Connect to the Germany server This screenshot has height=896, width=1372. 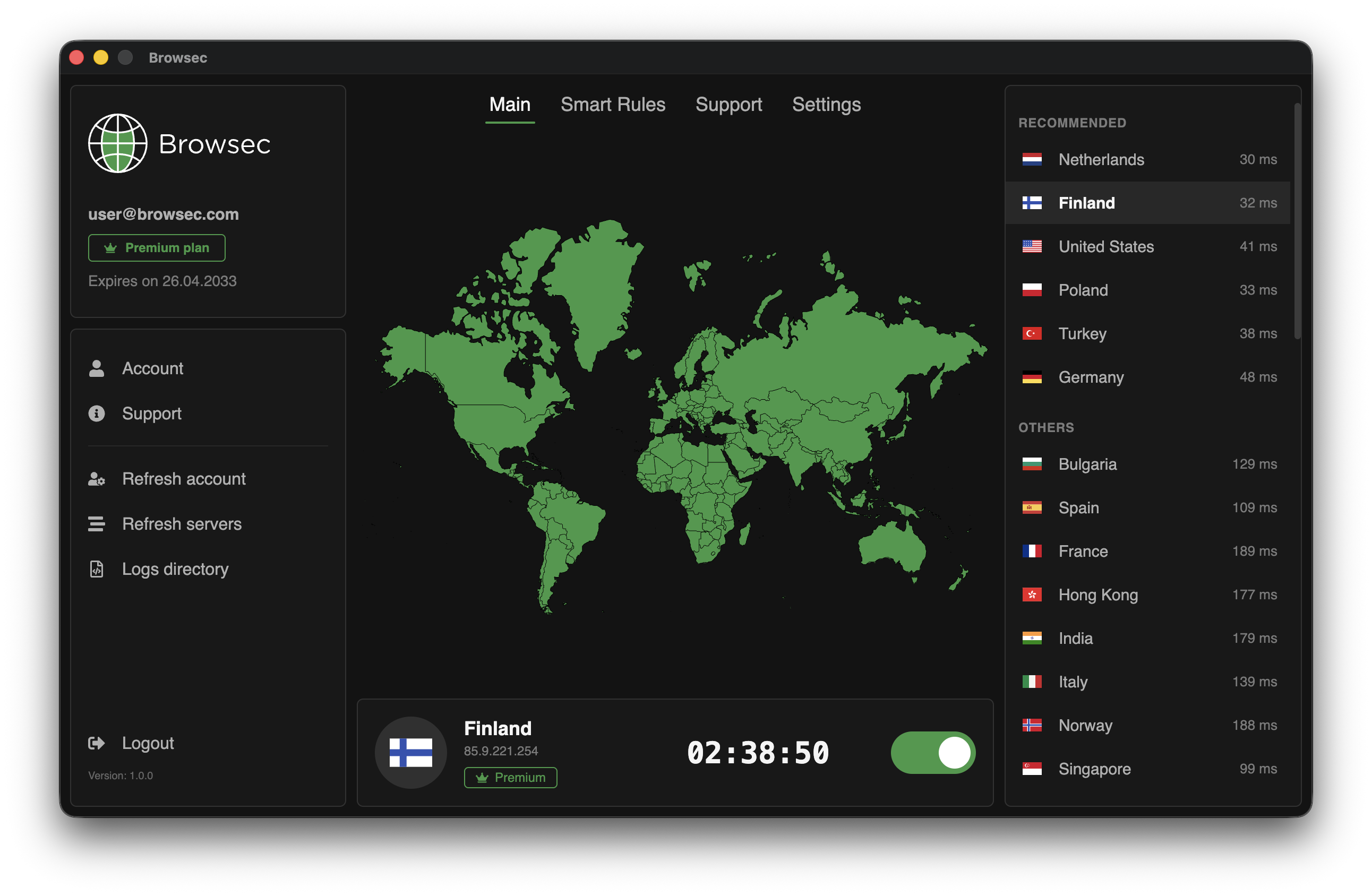pos(1090,377)
